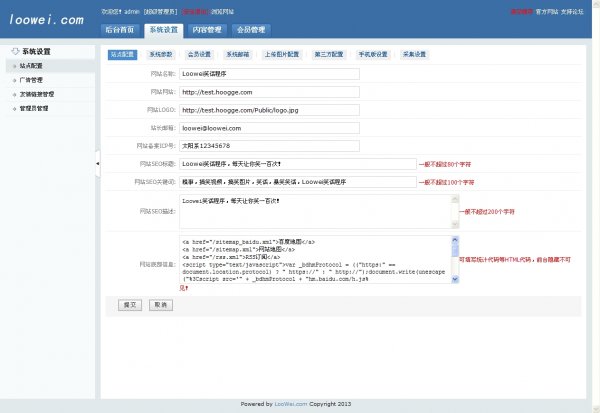
Task: Select the 系统参数 sub-tab
Action: (x=161, y=55)
